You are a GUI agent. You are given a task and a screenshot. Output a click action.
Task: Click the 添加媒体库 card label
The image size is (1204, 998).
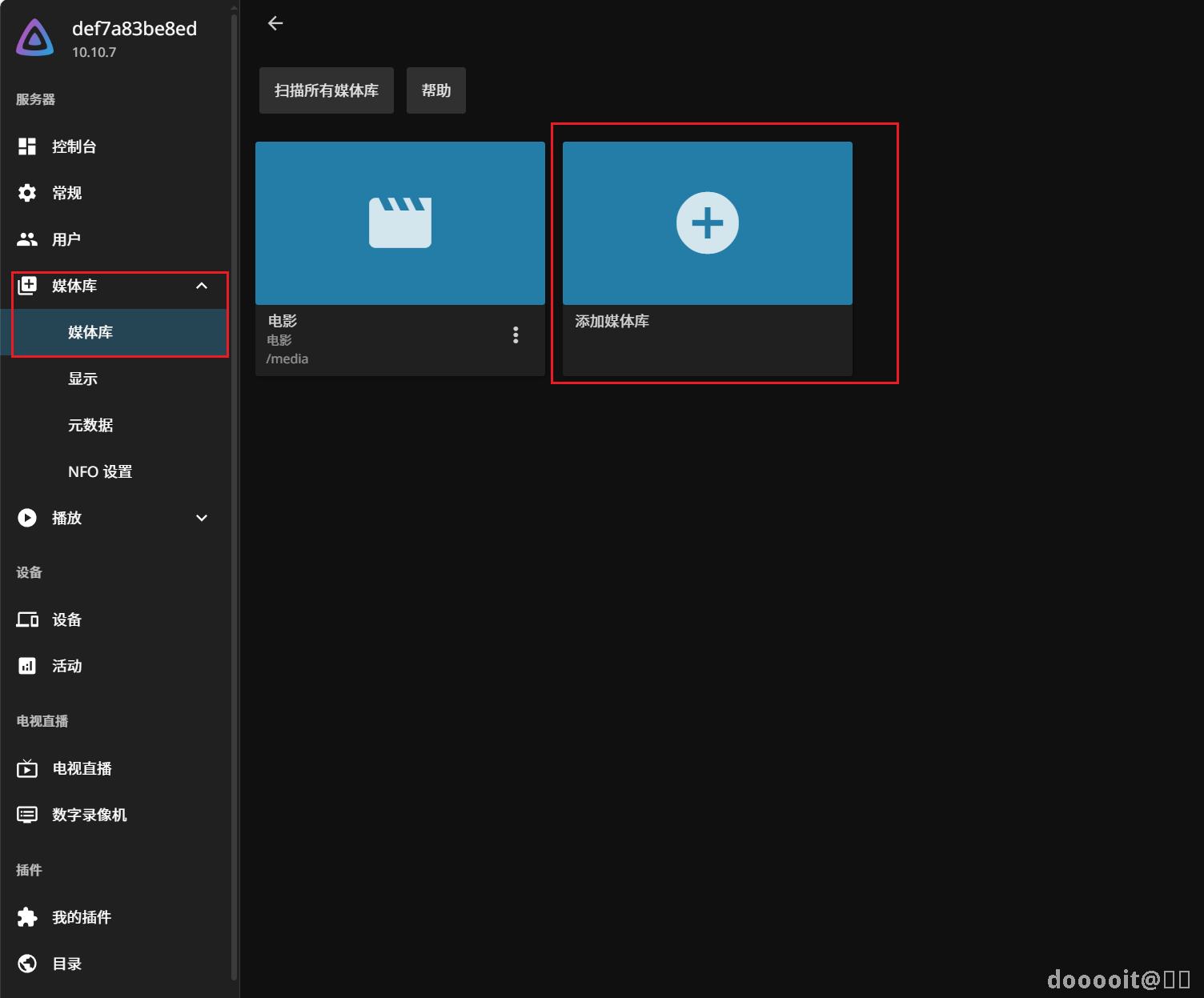coord(612,321)
